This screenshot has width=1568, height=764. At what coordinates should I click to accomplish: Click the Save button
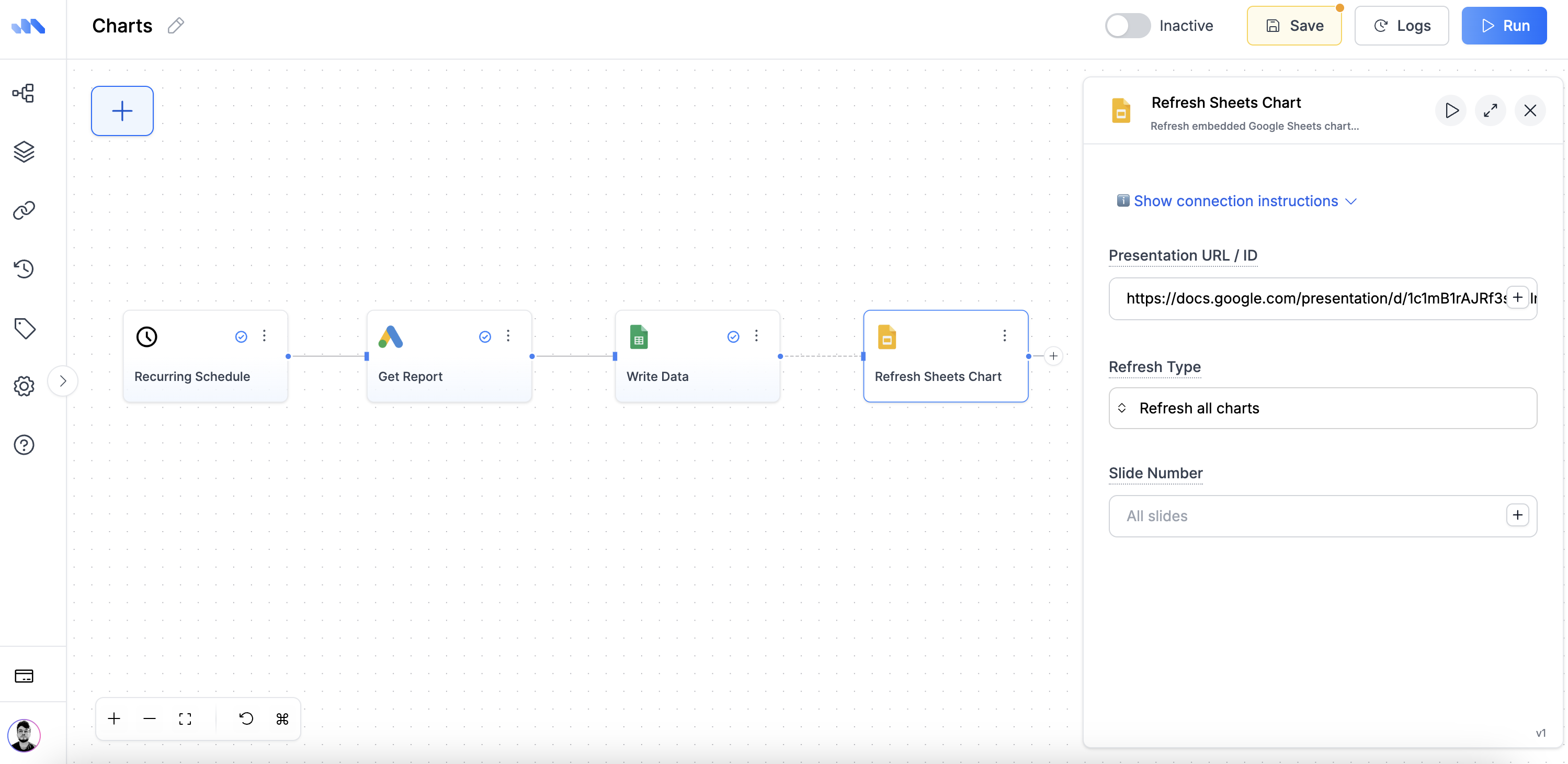(x=1293, y=26)
